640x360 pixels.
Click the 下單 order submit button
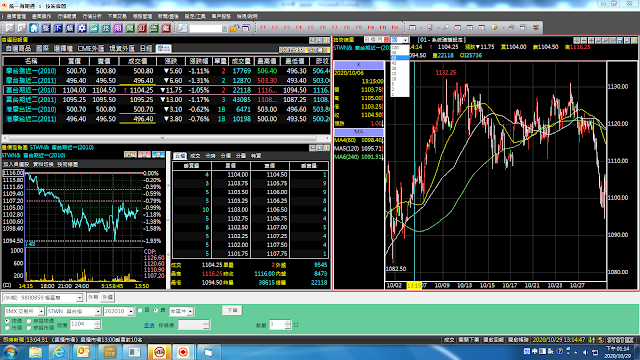pos(232,311)
